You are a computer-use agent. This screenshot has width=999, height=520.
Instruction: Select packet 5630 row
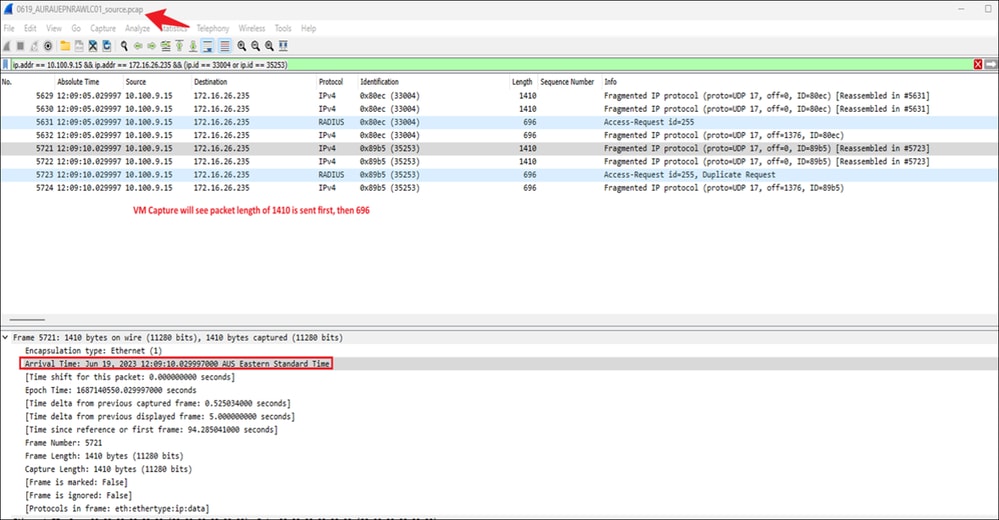(x=500, y=109)
